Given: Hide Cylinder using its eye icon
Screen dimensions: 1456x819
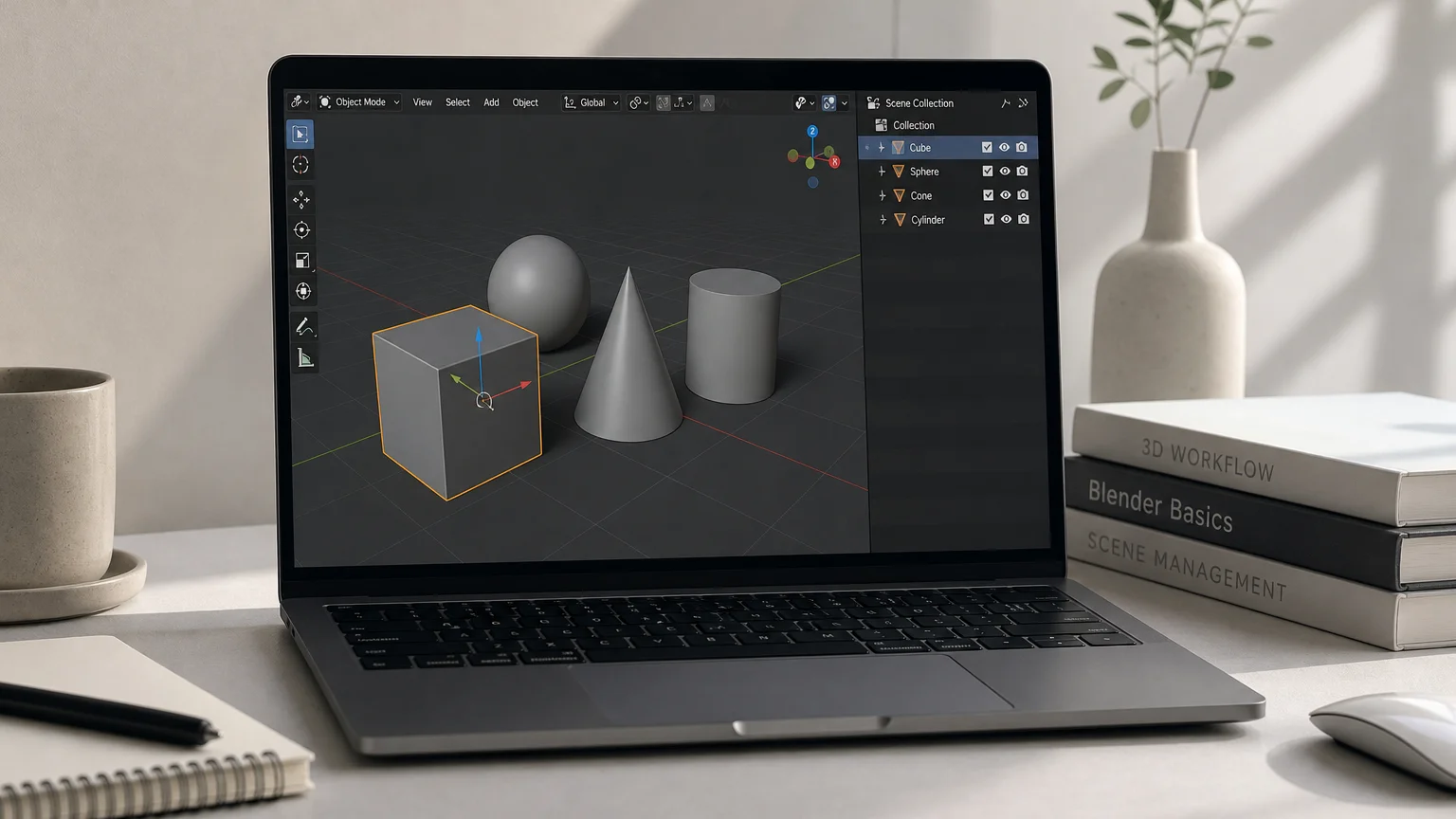Looking at the screenshot, I should coord(1007,219).
